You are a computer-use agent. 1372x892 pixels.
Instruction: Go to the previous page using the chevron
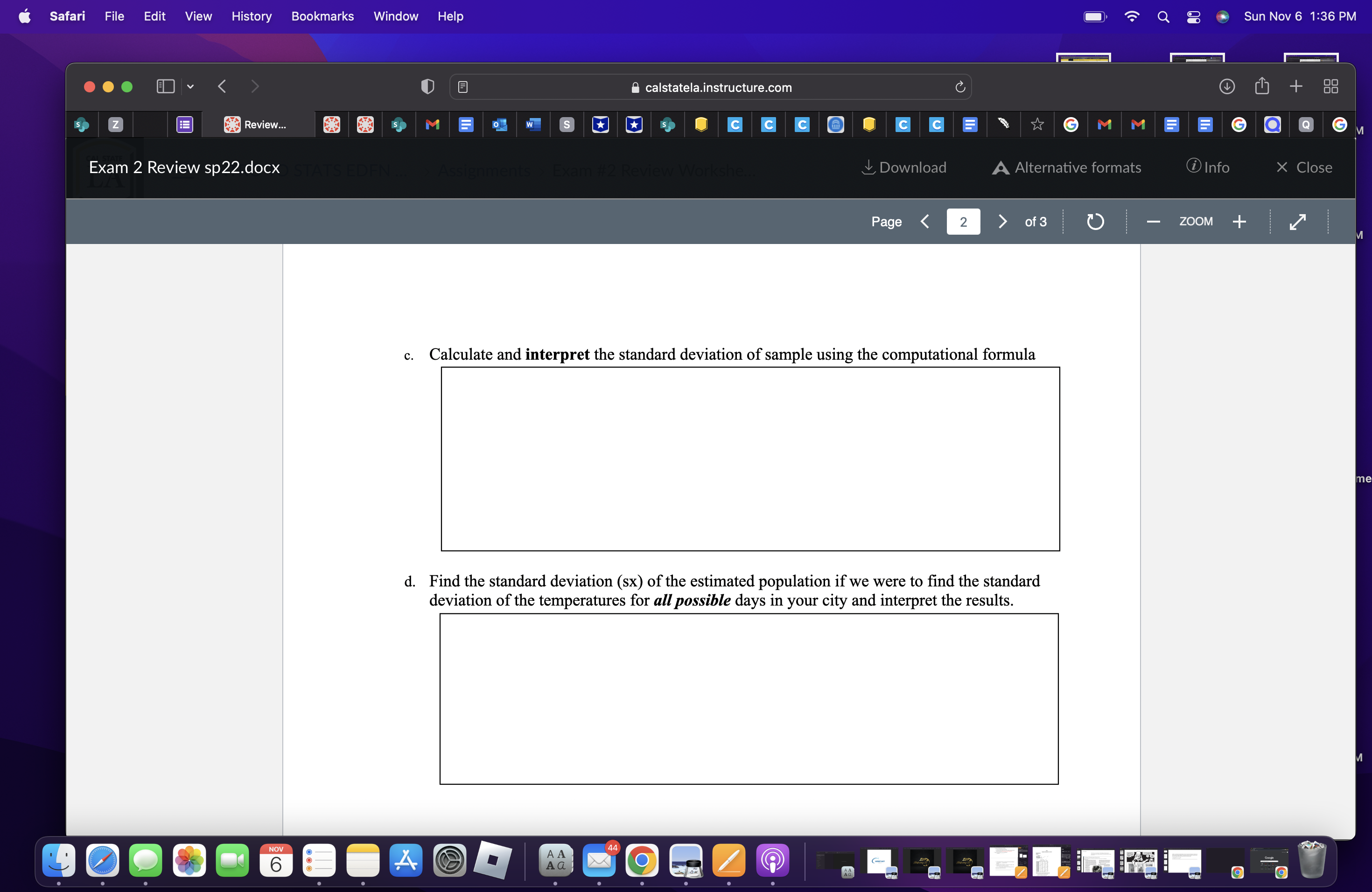coord(925,221)
